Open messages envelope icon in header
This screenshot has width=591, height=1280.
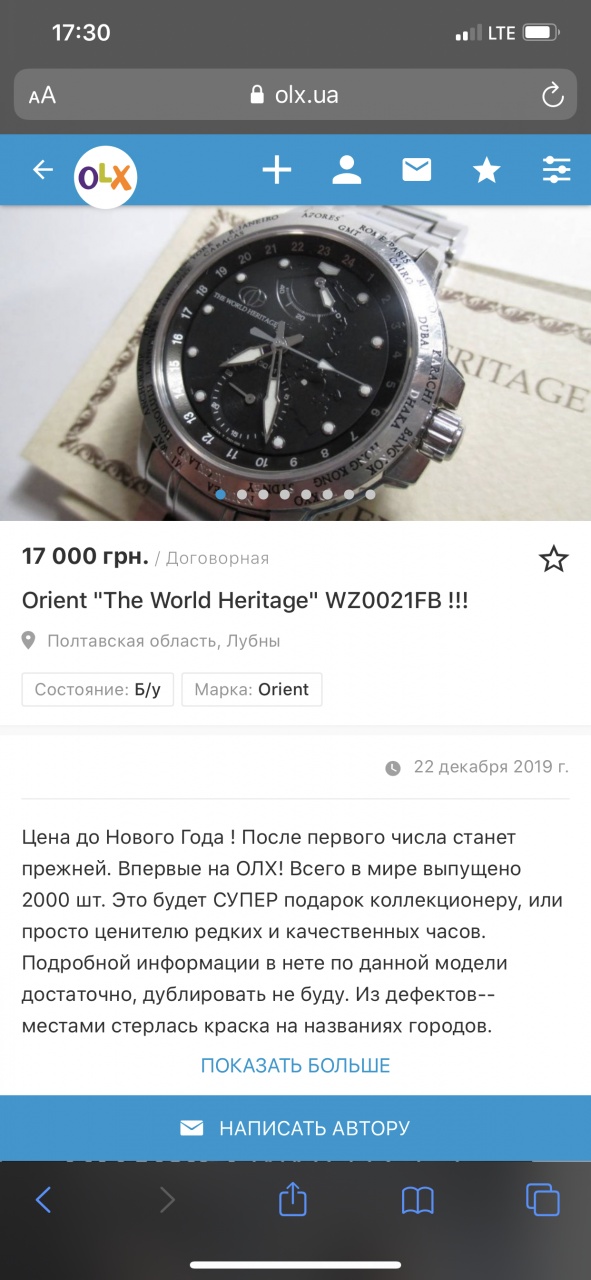click(416, 170)
